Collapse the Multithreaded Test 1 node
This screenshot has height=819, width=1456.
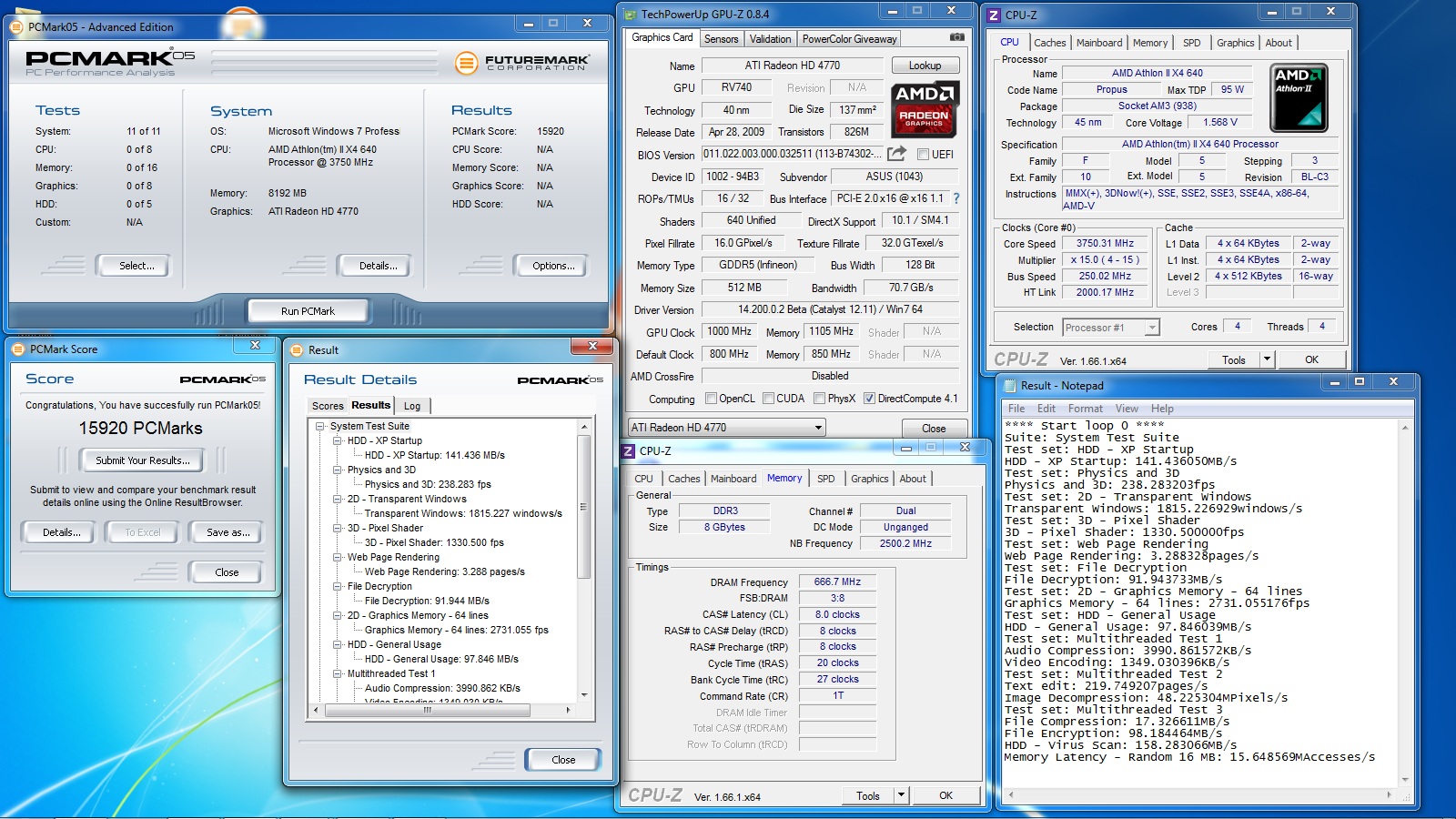pos(338,673)
